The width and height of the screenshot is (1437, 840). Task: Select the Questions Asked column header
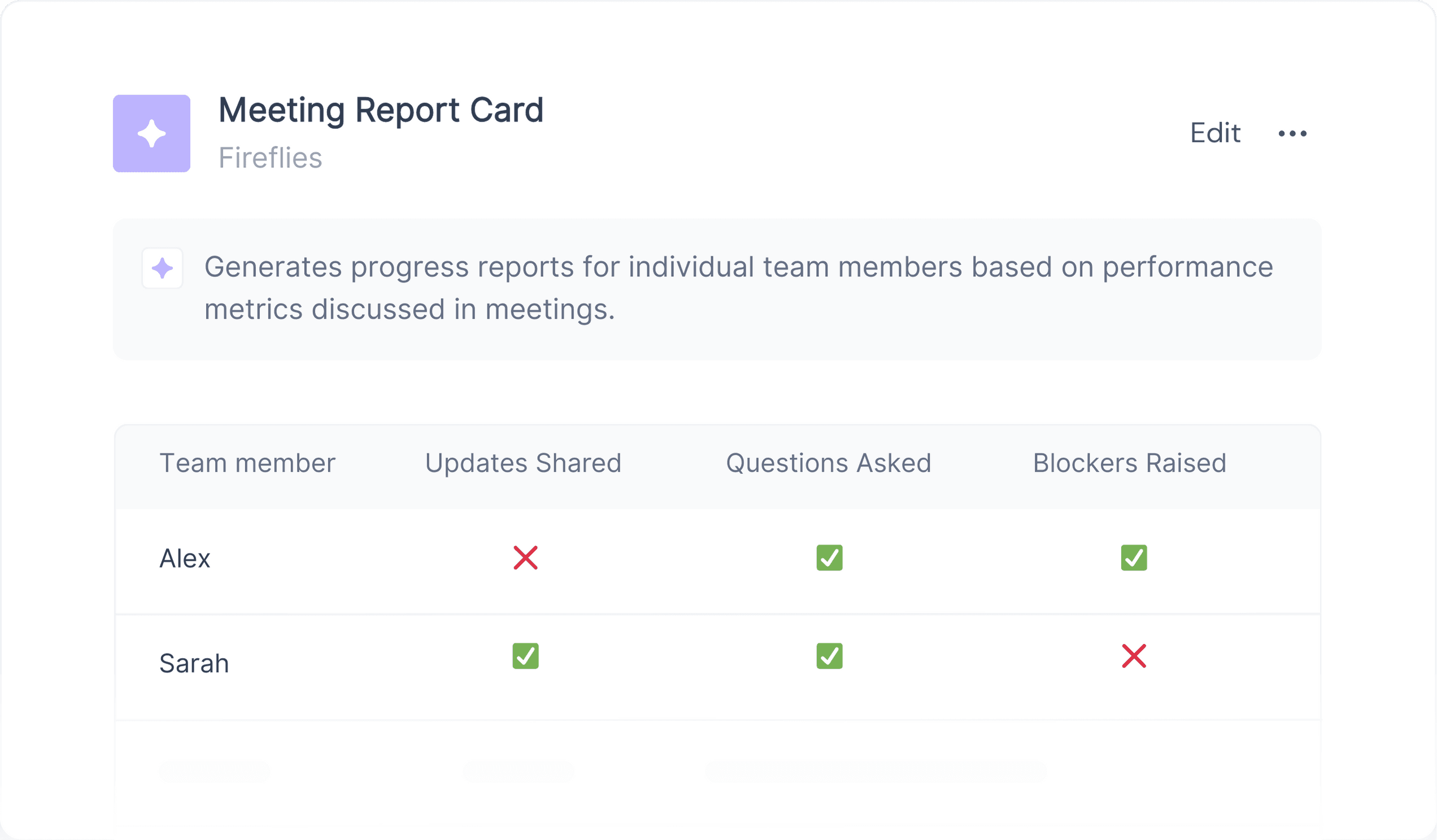(829, 463)
